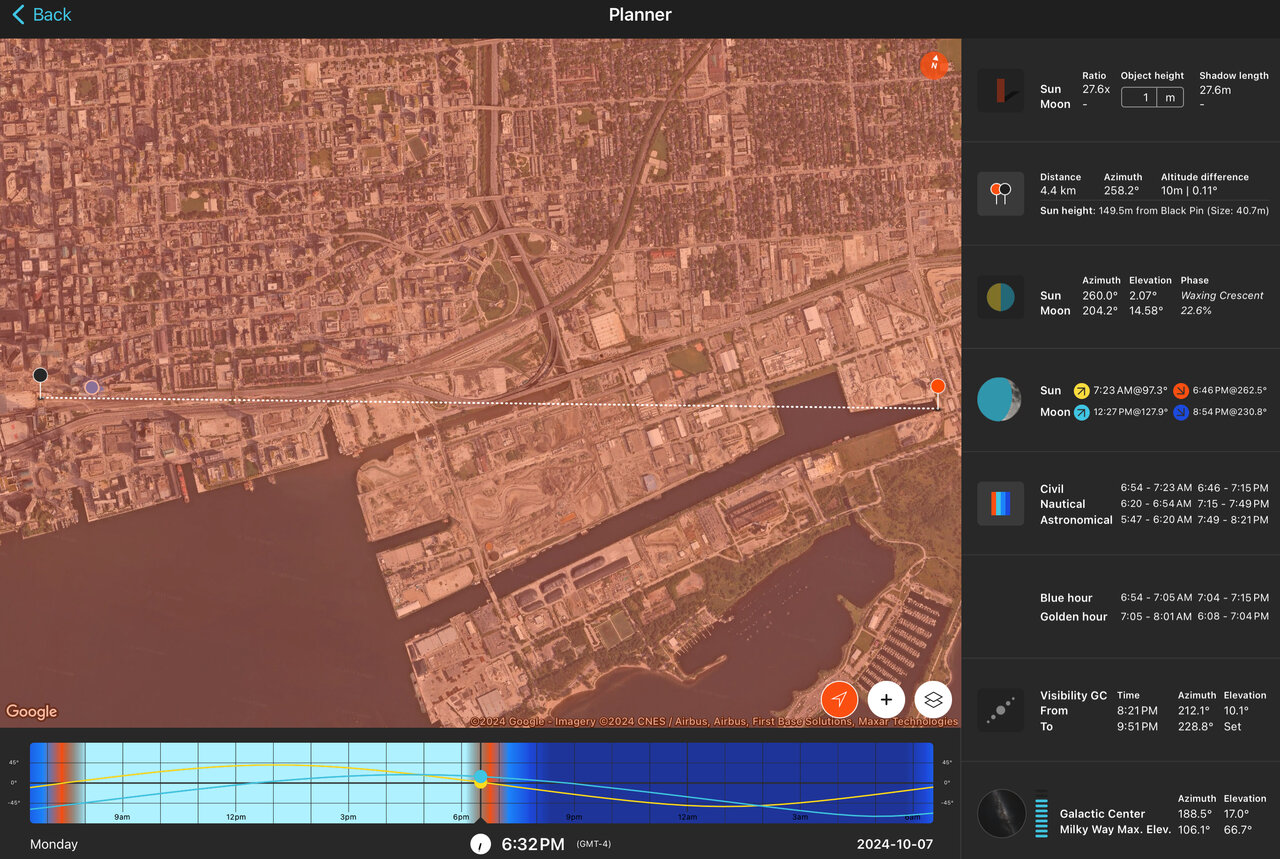
Task: Click the twilight color bars icon
Action: (1000, 504)
